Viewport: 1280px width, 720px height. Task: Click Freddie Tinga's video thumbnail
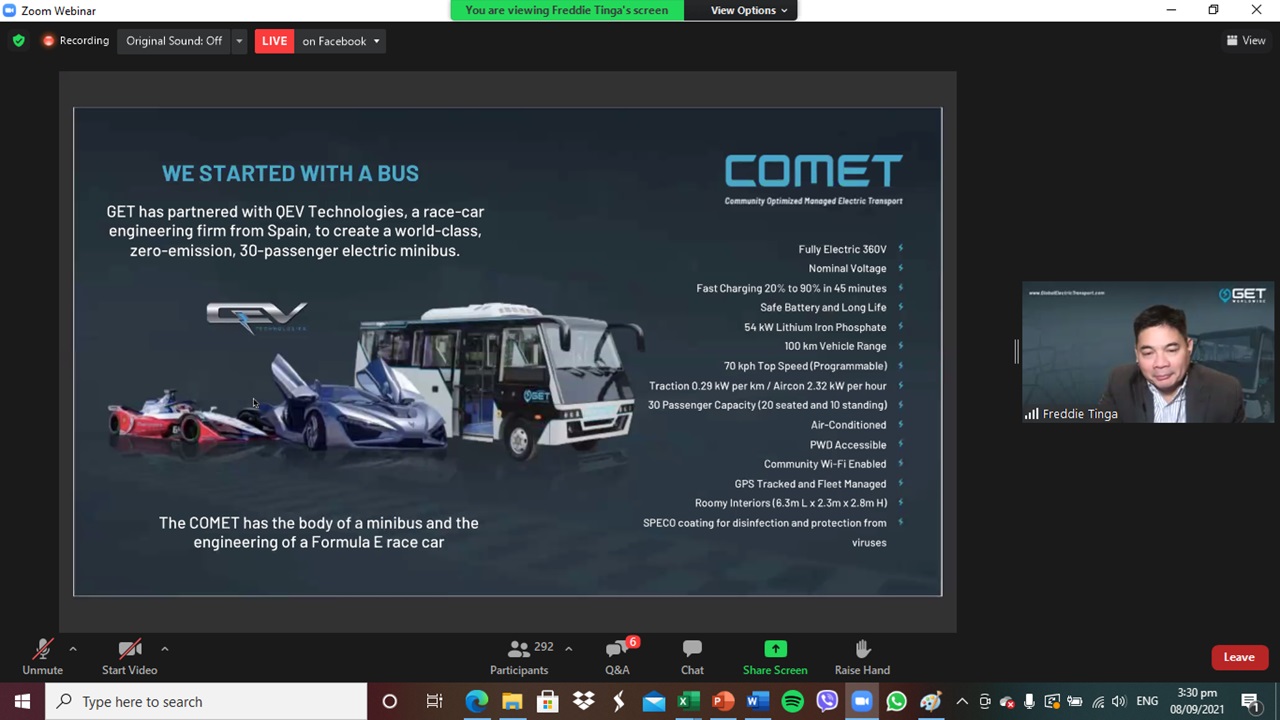(1148, 352)
